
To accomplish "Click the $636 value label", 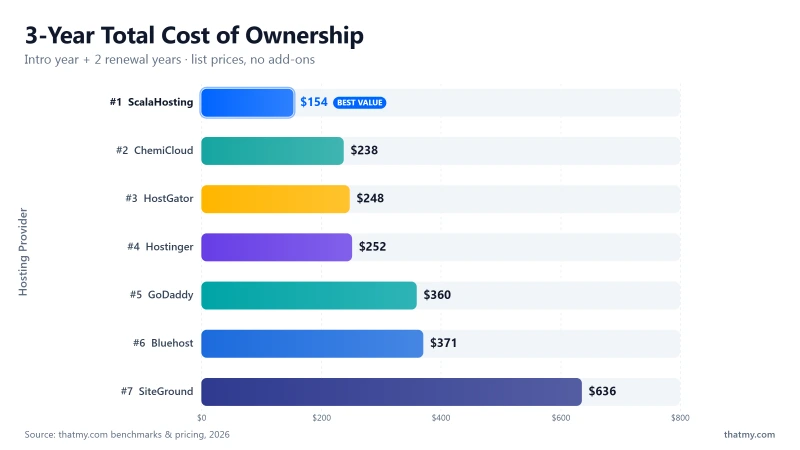I will 603,391.
